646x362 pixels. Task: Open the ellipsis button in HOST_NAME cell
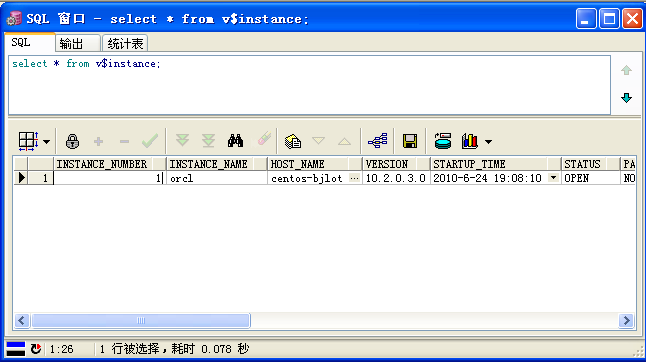354,178
